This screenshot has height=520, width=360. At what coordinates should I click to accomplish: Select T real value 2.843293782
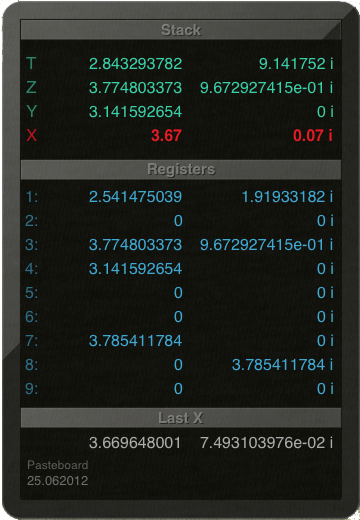(135, 64)
